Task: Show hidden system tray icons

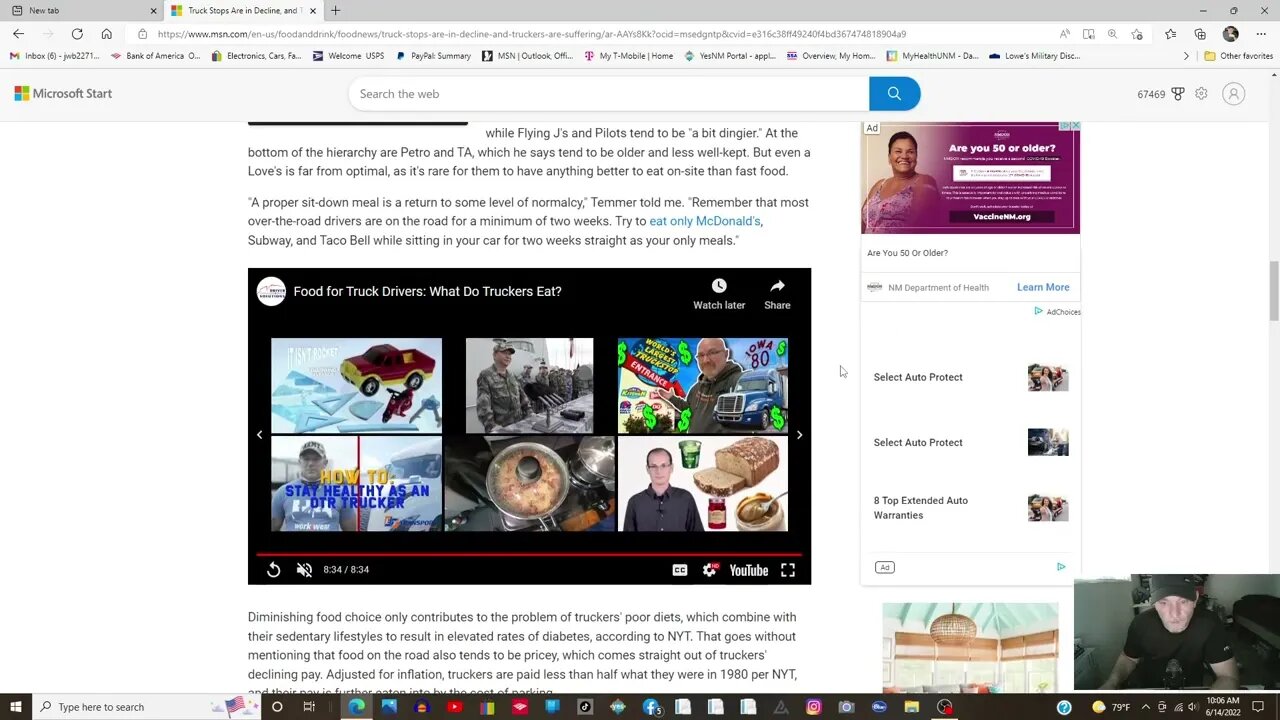Action: [x=1146, y=707]
